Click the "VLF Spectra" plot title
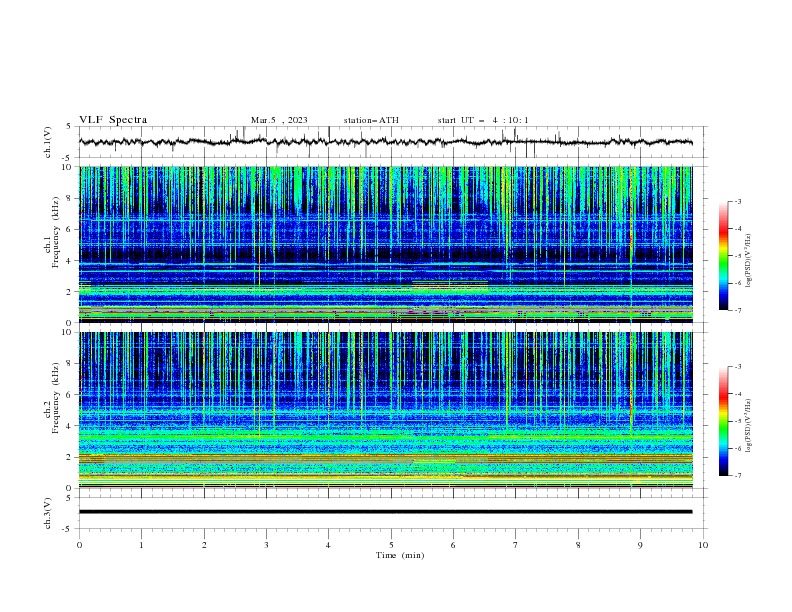 (113, 120)
